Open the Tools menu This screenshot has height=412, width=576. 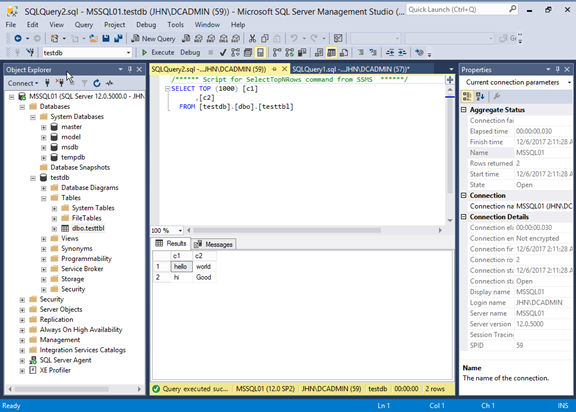point(175,25)
